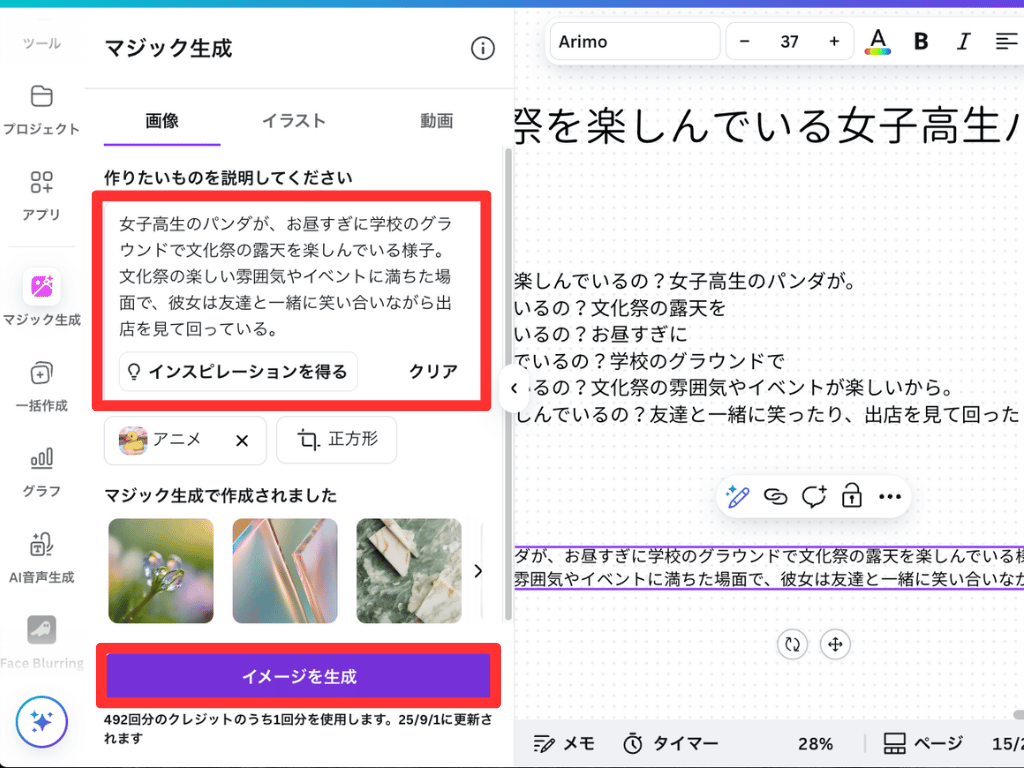Open more options three-dot menu
Image resolution: width=1024 pixels, height=768 pixels.
click(x=889, y=497)
